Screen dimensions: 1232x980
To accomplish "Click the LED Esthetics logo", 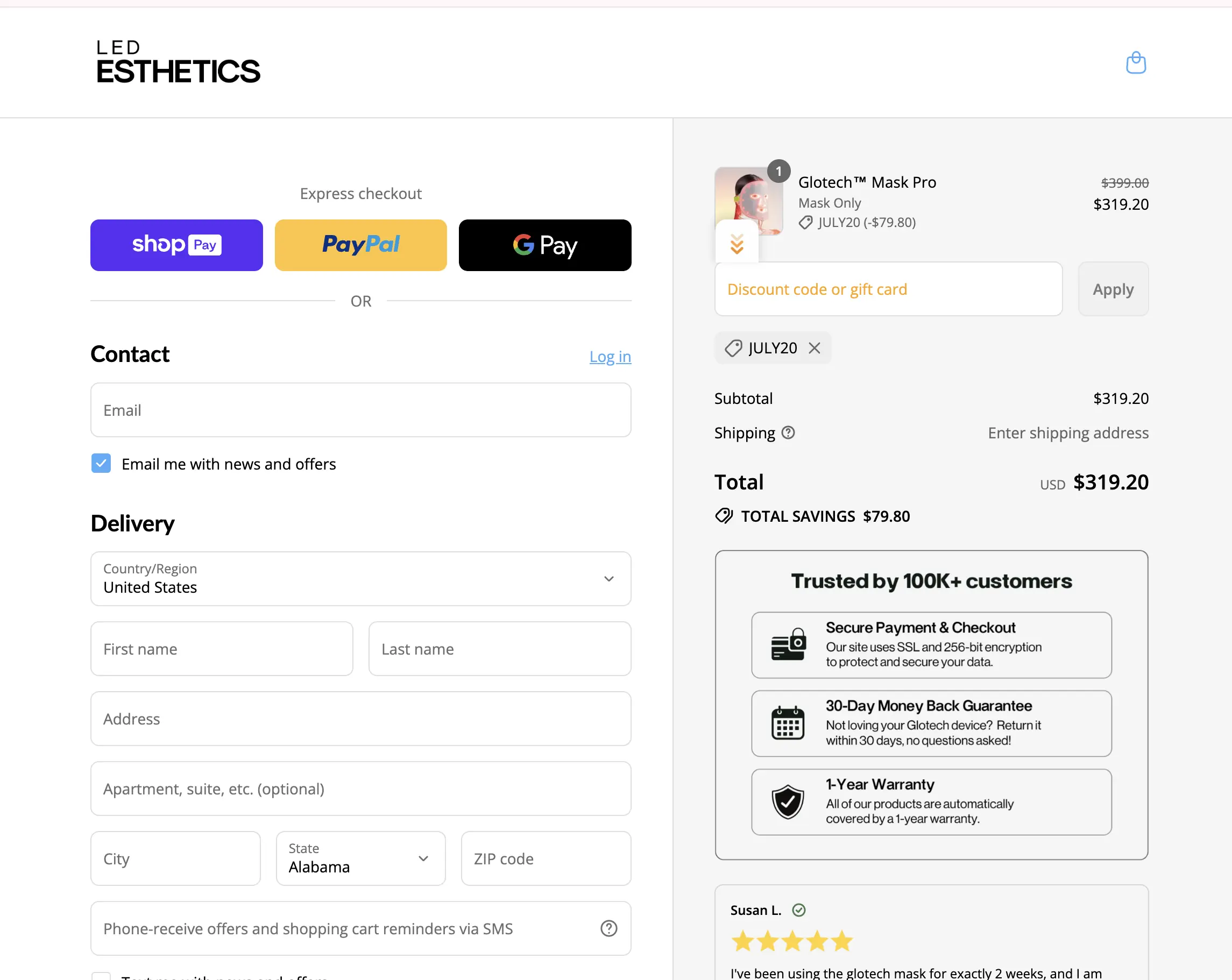I will click(x=178, y=62).
